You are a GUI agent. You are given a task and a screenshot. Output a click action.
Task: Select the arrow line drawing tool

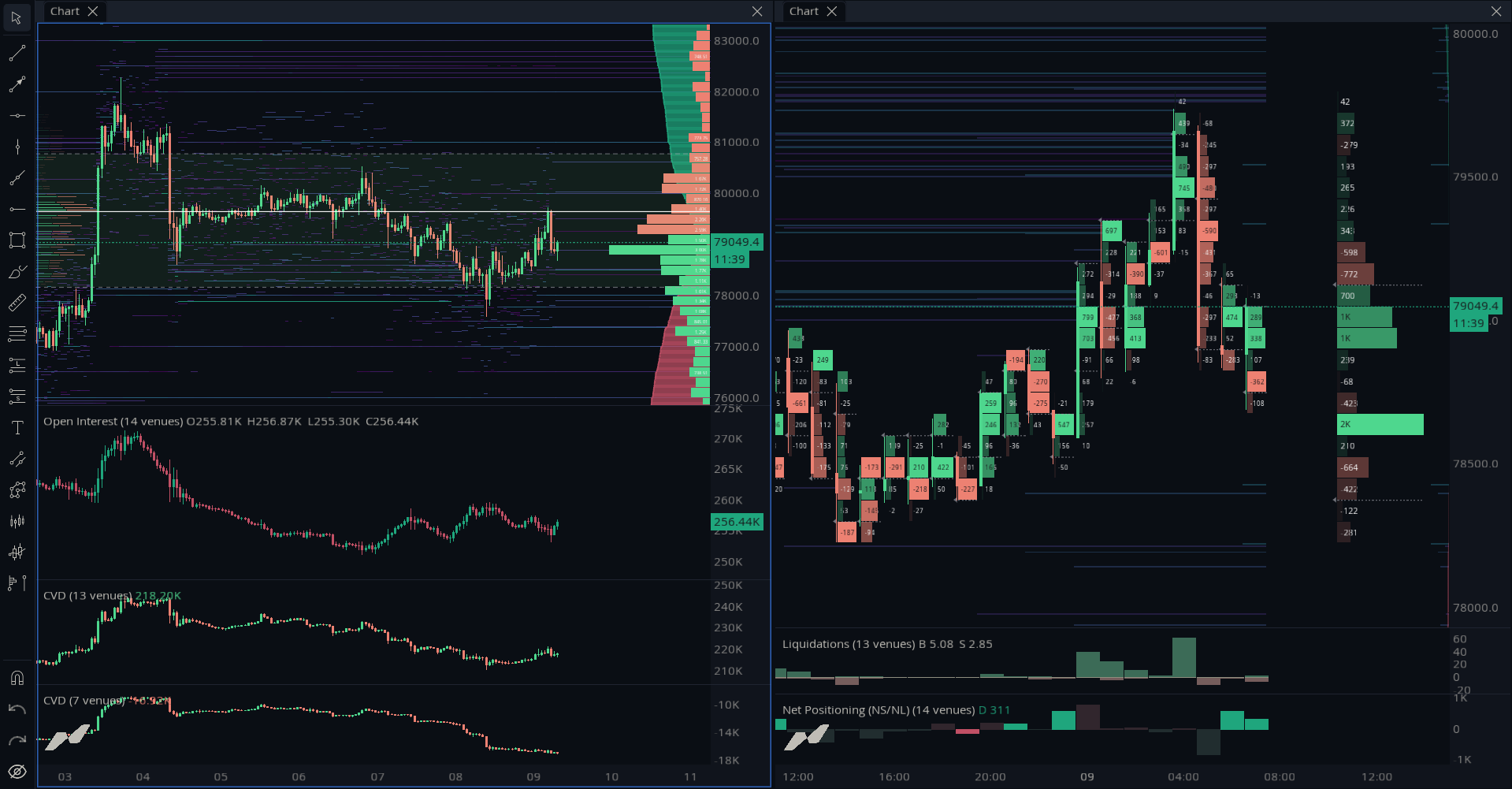click(x=17, y=84)
